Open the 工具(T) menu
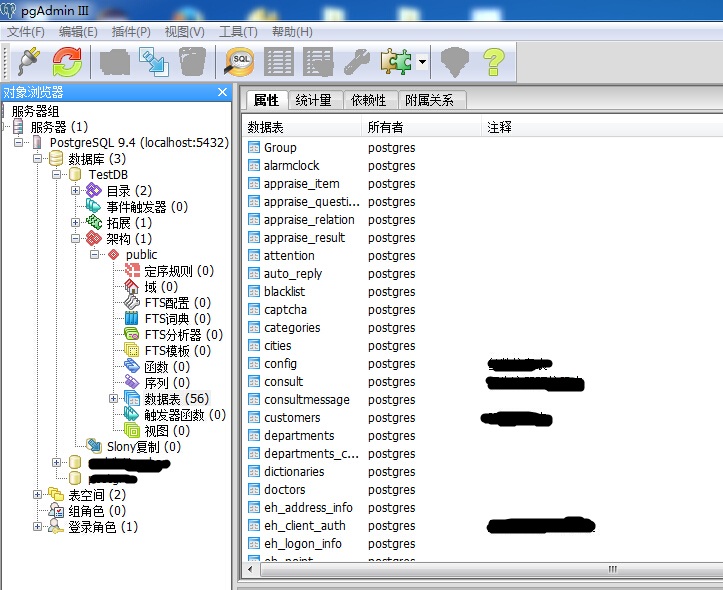The width and height of the screenshot is (723, 590). [x=238, y=32]
